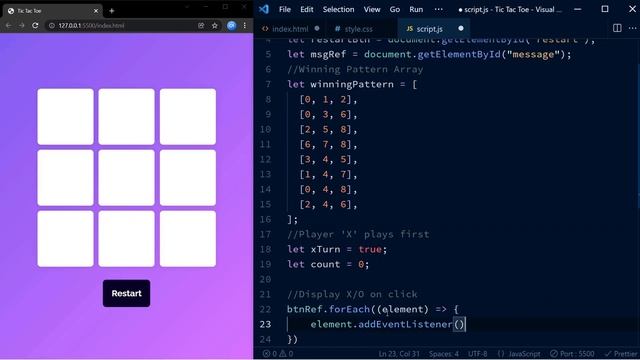
Task: Click 'btnRef' on line 22
Action: (304, 309)
